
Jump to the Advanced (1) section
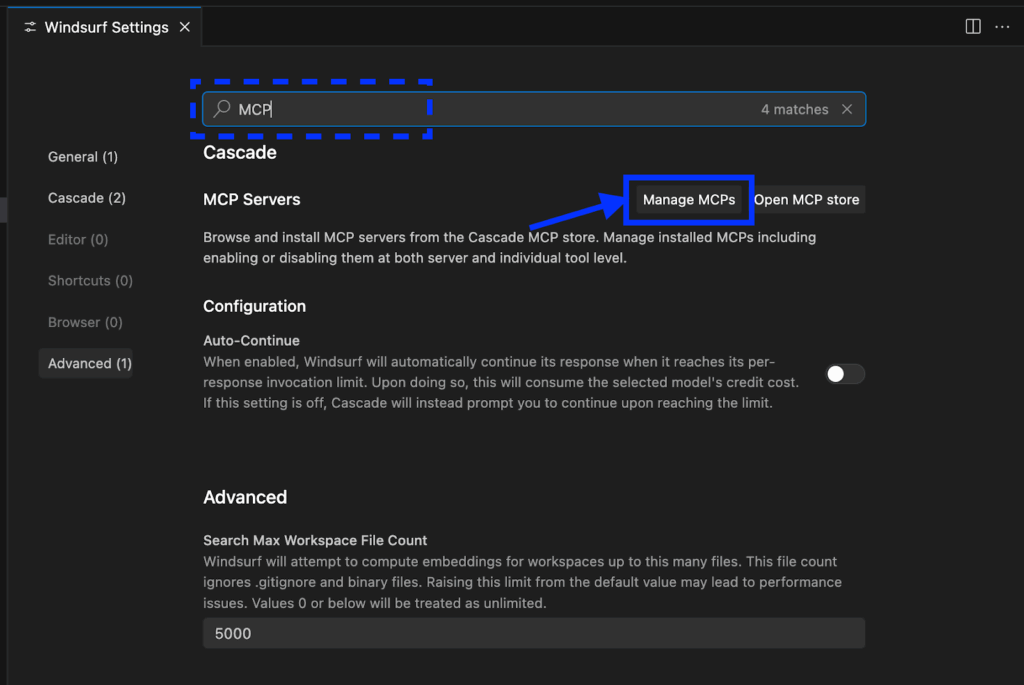coord(89,364)
